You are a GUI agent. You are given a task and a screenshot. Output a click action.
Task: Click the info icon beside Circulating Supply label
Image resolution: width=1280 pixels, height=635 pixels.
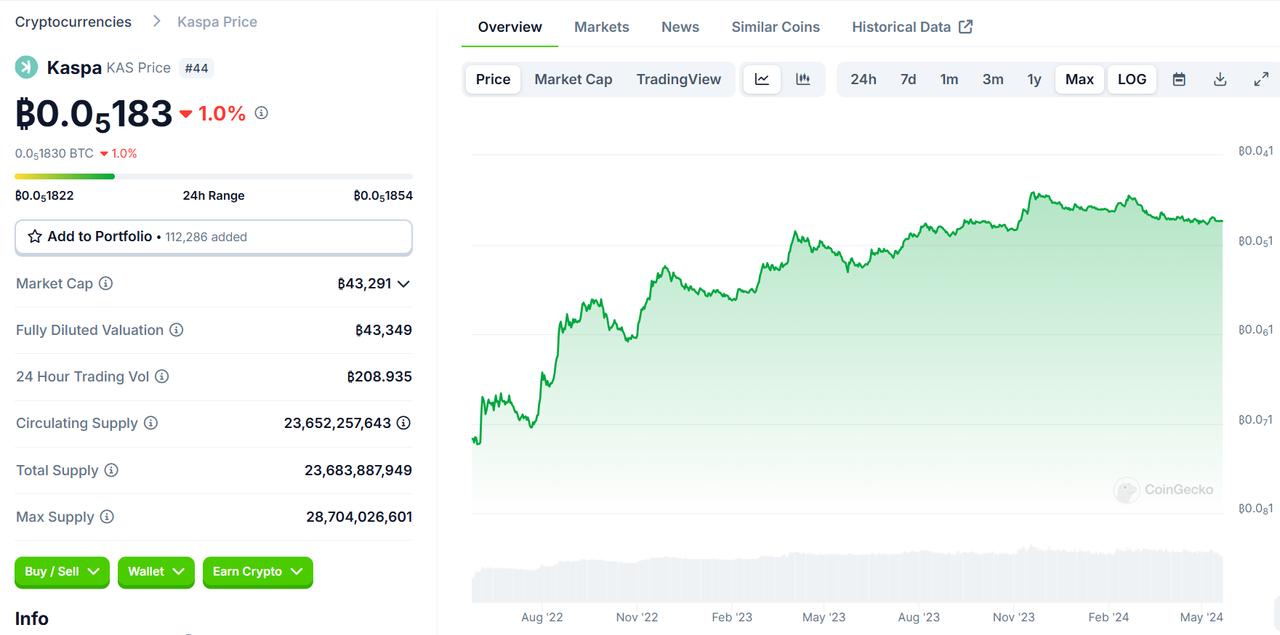coord(151,423)
